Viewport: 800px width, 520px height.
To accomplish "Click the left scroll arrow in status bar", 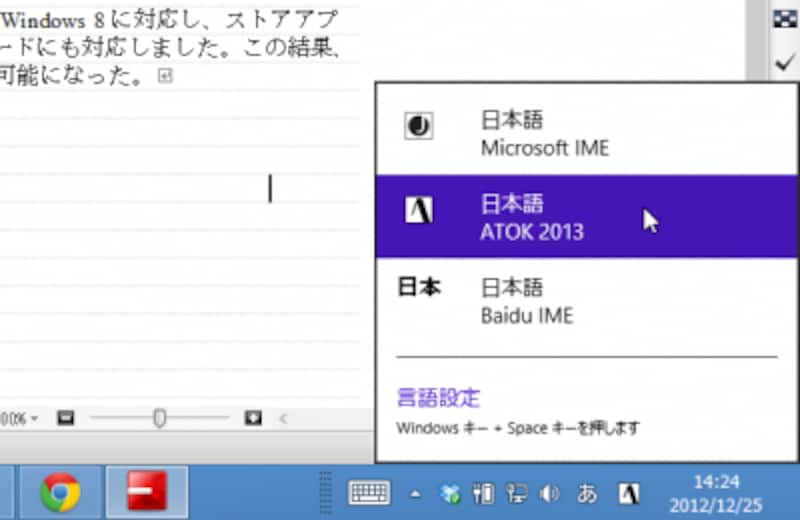I will coord(284,418).
